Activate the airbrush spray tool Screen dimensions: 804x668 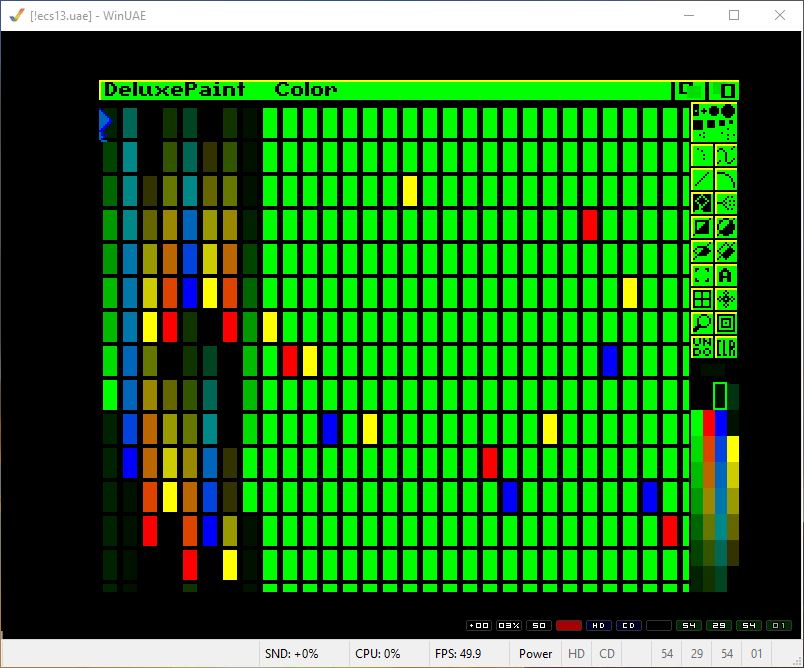pyautogui.click(x=726, y=203)
